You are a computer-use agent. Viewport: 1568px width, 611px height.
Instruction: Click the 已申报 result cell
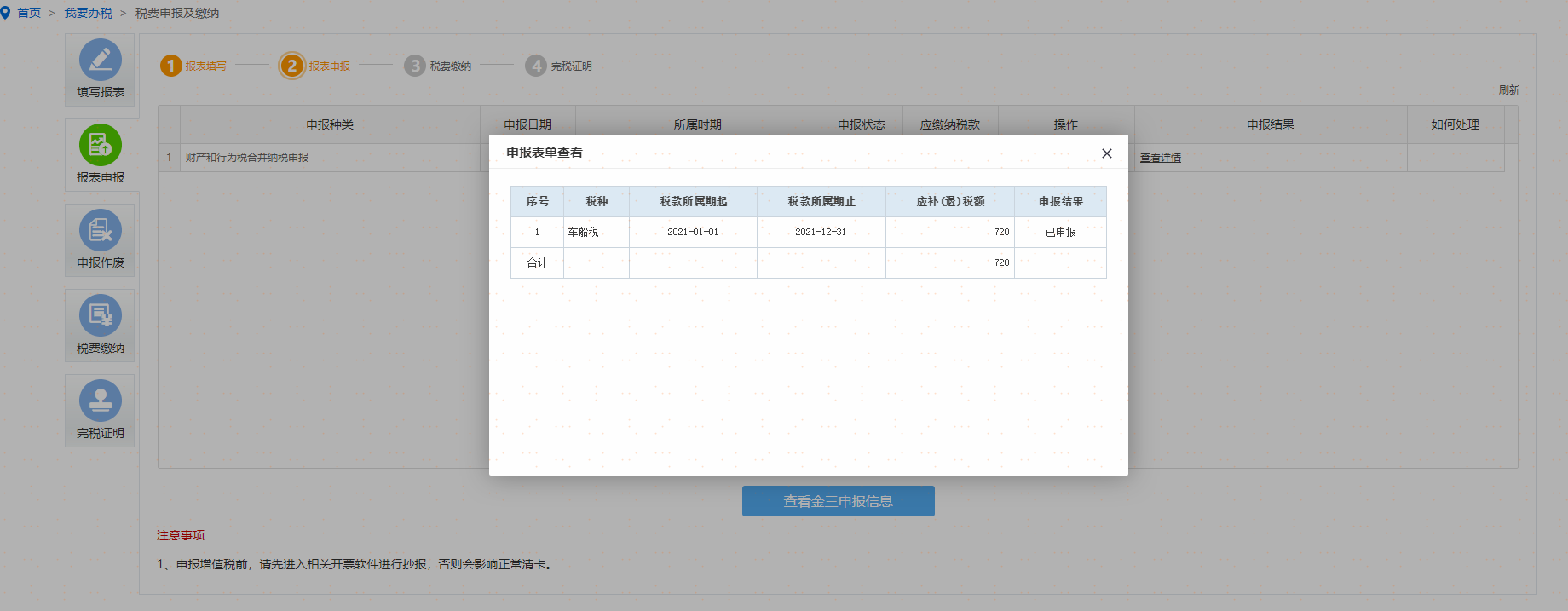coord(1060,232)
